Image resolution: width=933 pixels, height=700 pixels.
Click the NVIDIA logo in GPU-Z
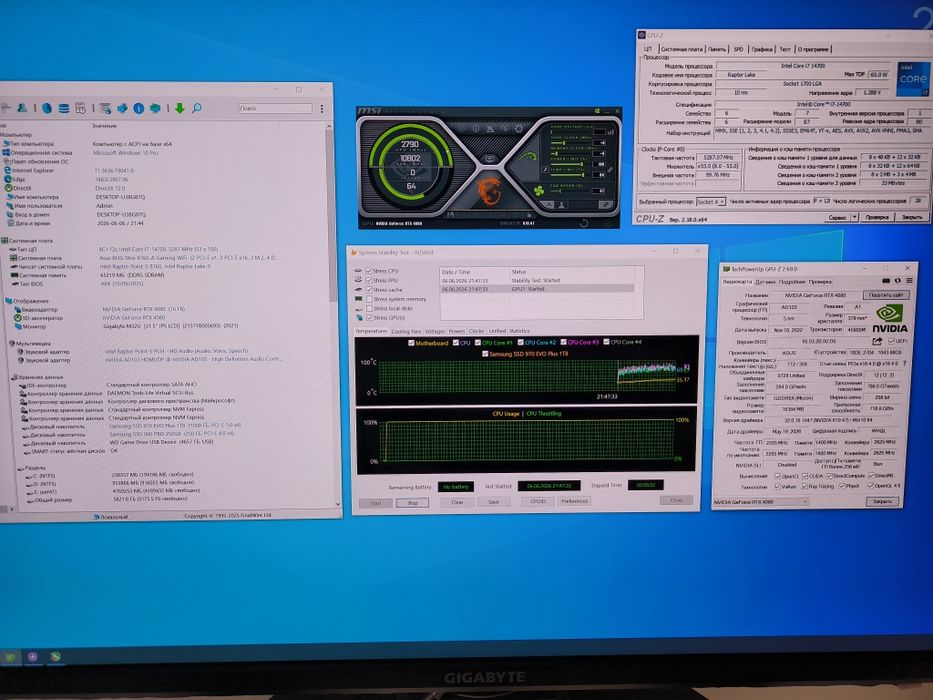click(889, 318)
